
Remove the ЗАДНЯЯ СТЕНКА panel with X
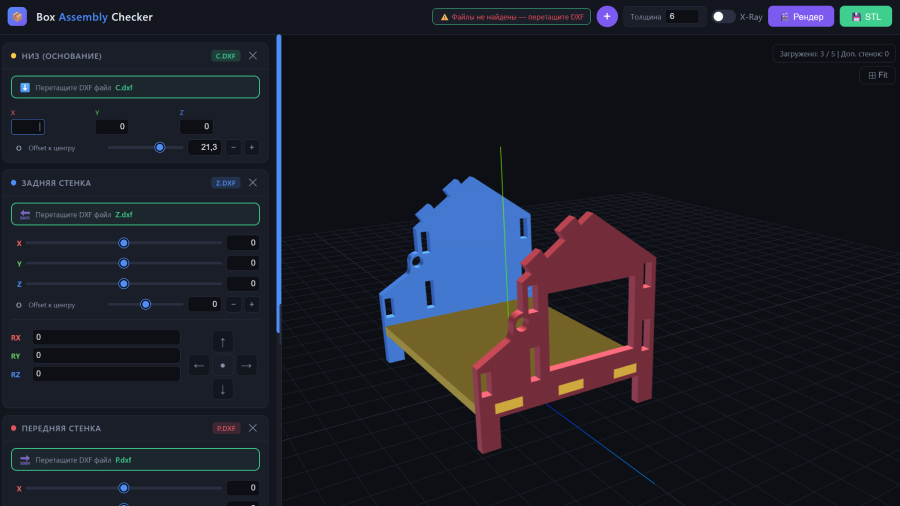[253, 182]
